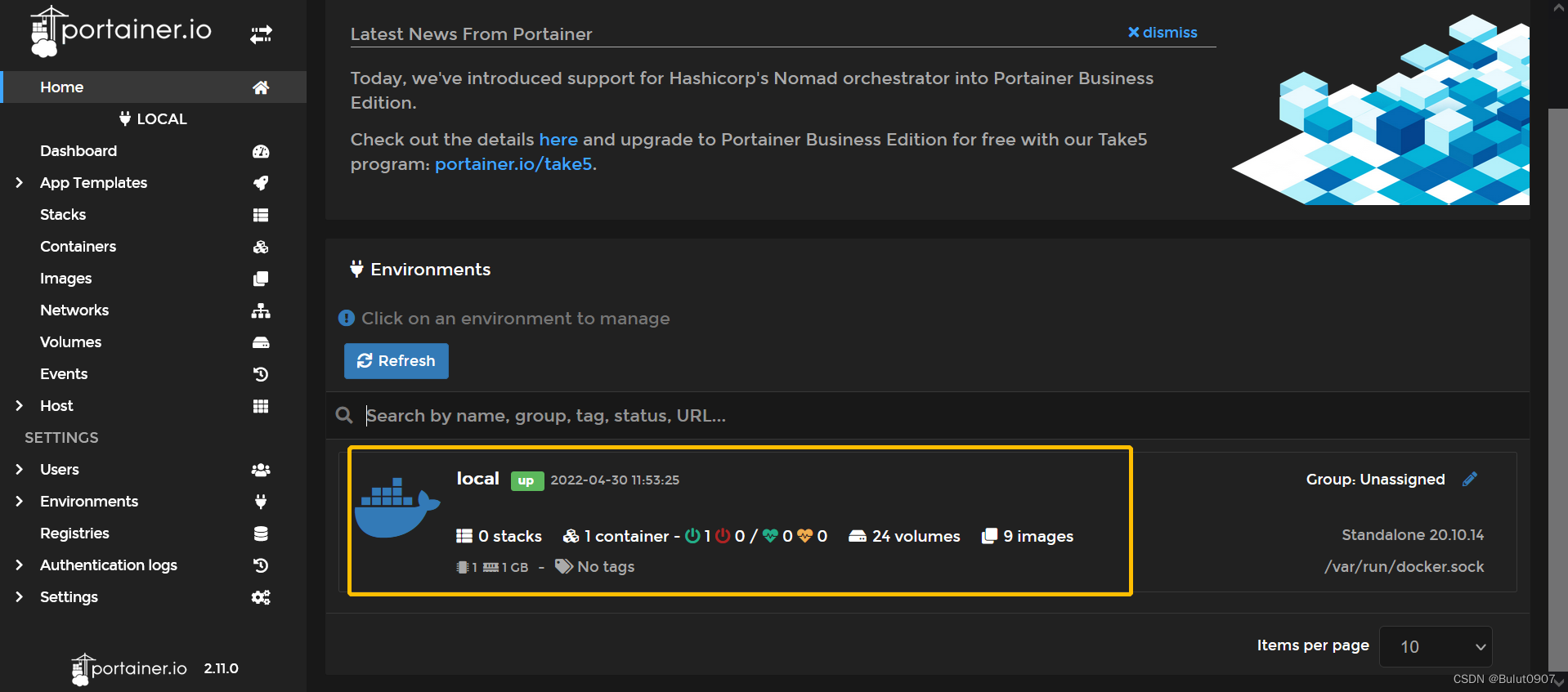The image size is (1568, 692).
Task: Click the '9 images' count
Action: pyautogui.click(x=1028, y=536)
